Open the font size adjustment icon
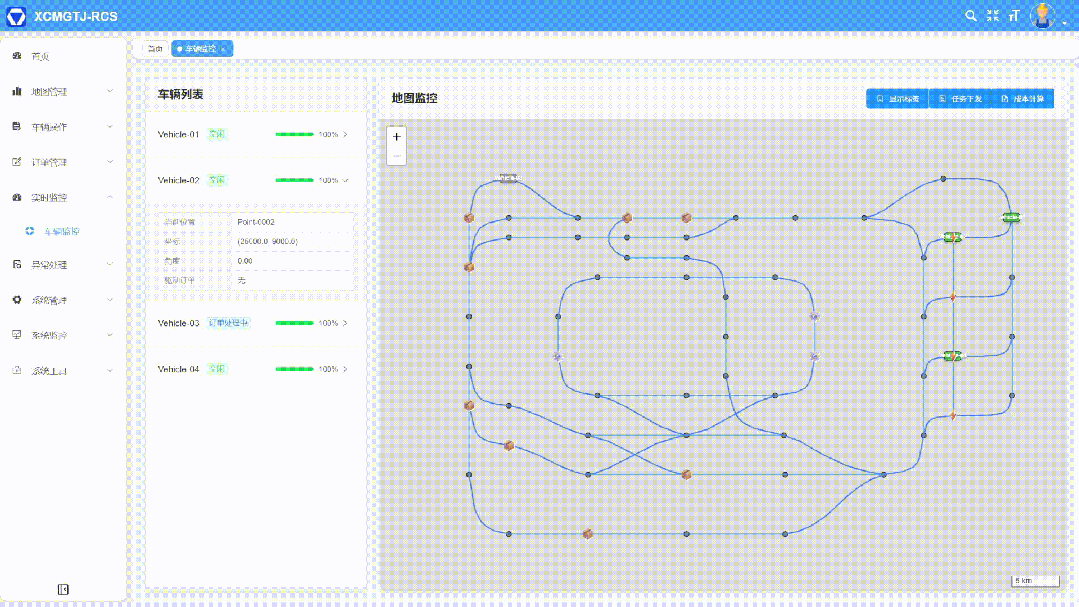This screenshot has height=607, width=1079. pos(1015,15)
